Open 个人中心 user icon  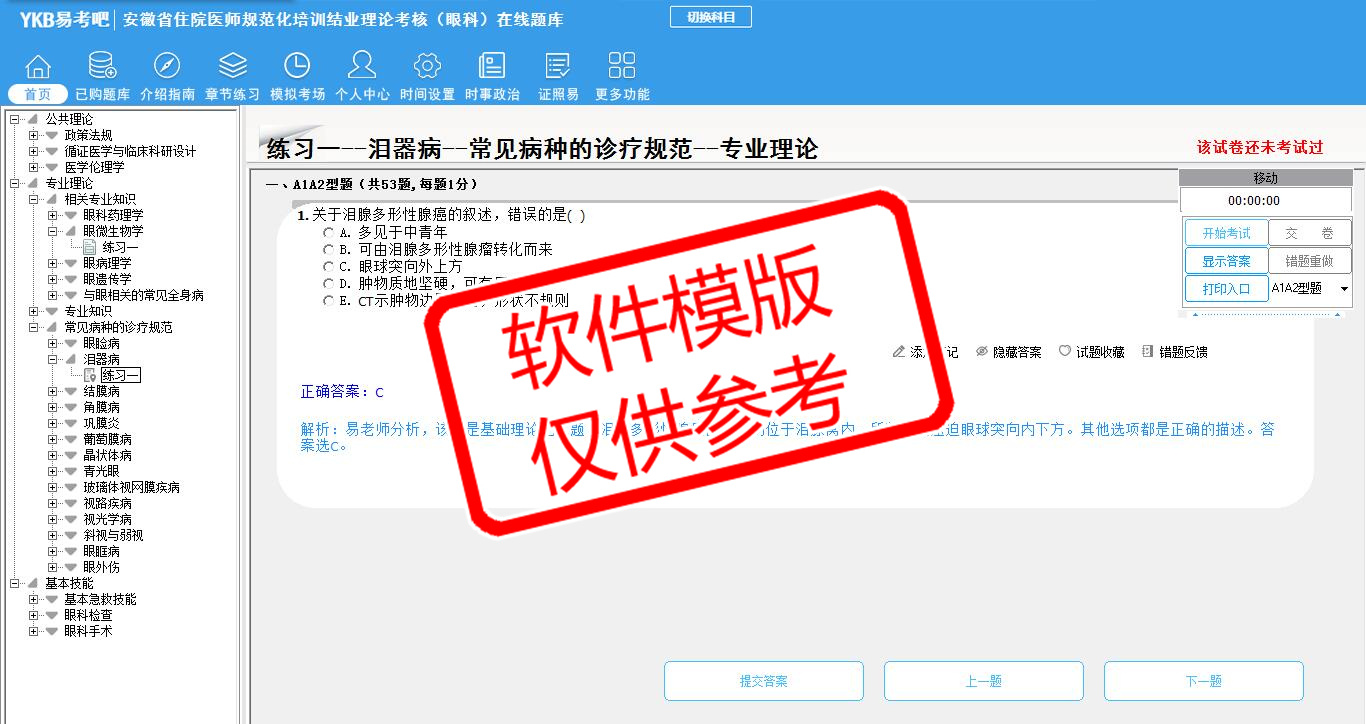click(362, 66)
